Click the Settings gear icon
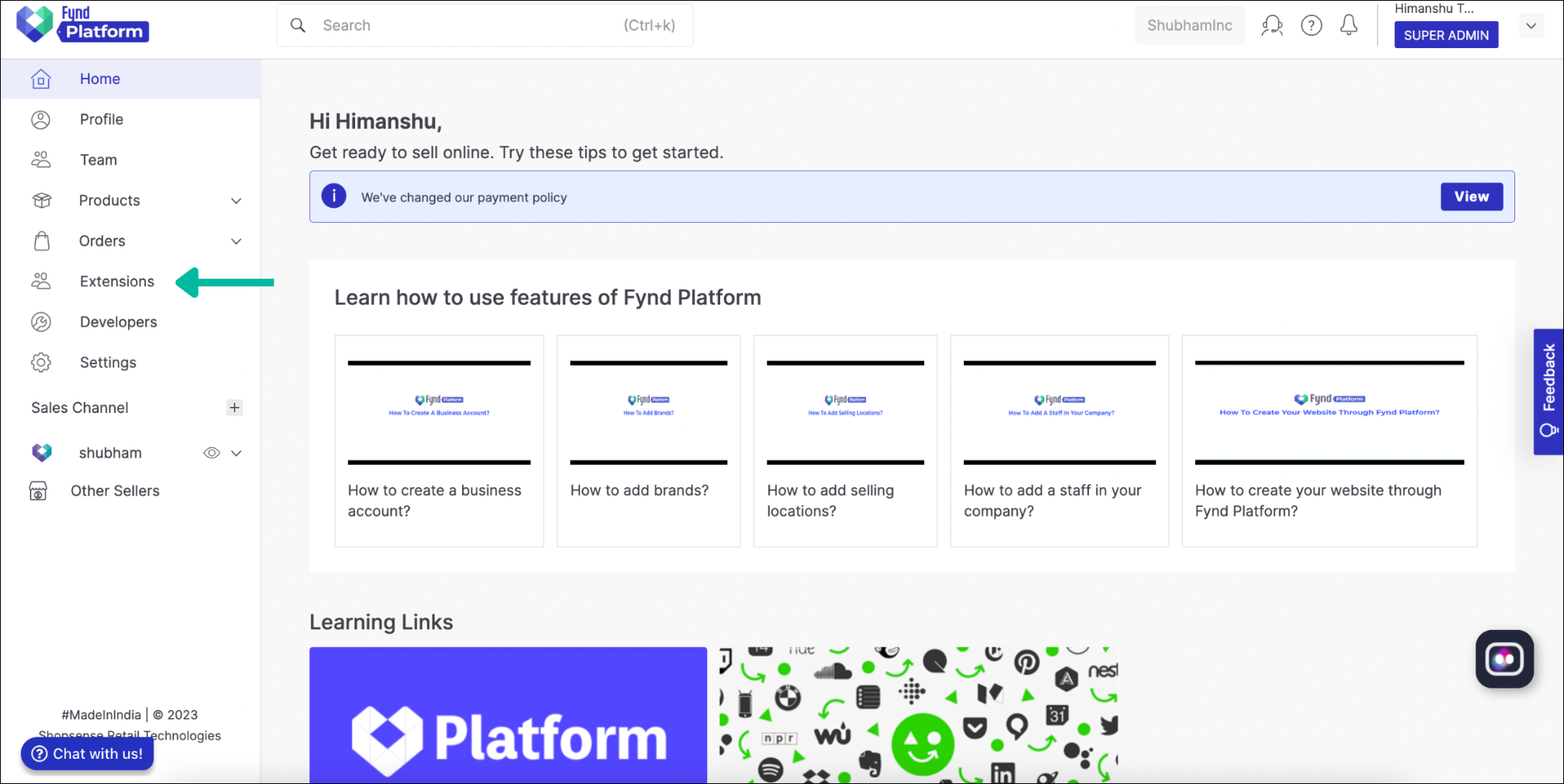1564x784 pixels. point(40,362)
